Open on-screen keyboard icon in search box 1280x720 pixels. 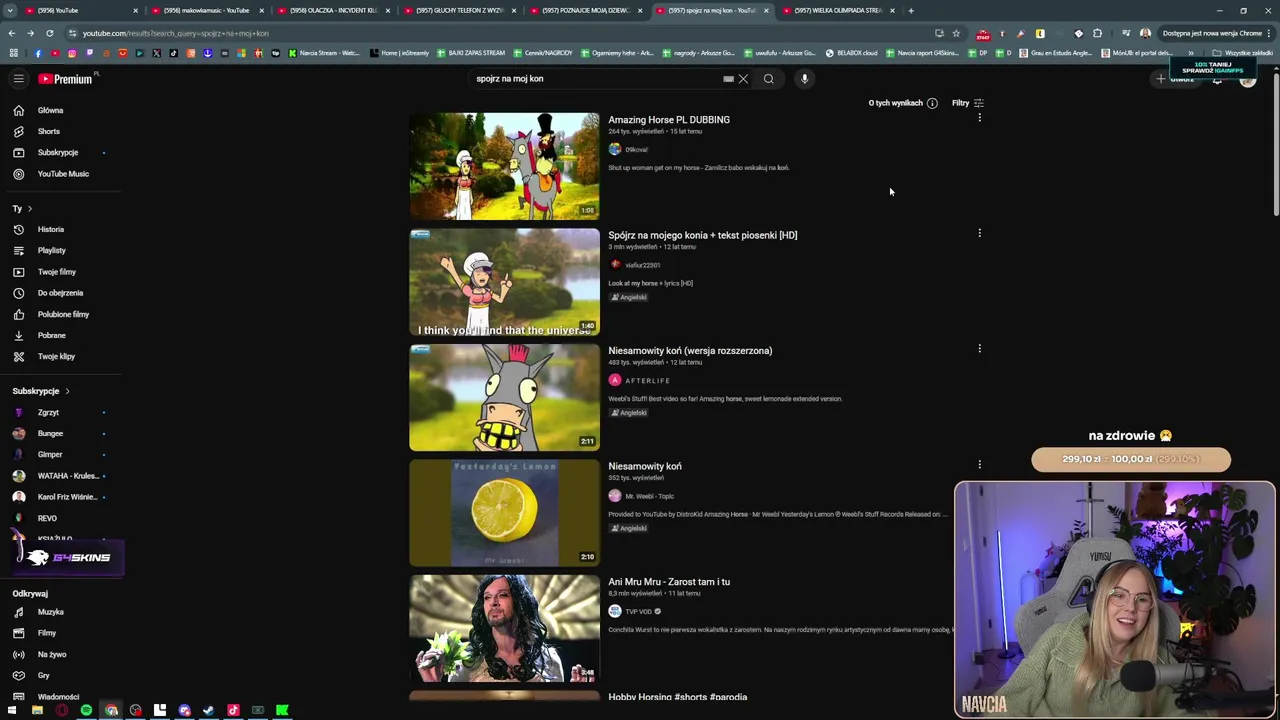coord(728,79)
